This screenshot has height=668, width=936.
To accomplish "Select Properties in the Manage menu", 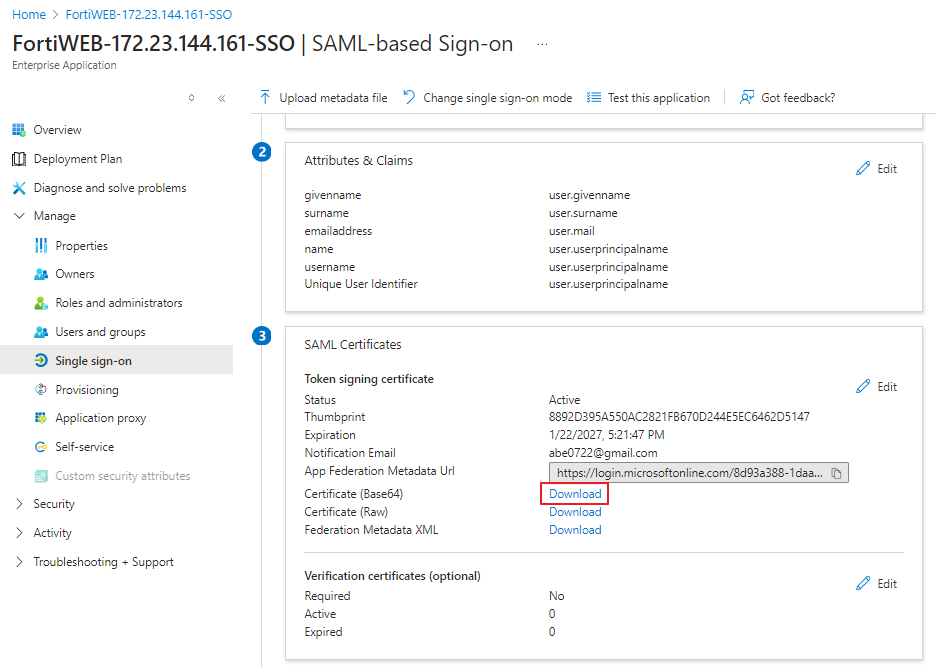I will [81, 246].
